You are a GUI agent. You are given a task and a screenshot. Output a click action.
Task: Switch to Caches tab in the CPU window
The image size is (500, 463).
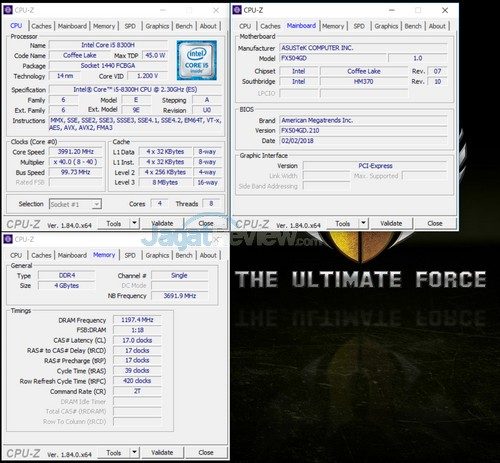(41, 26)
